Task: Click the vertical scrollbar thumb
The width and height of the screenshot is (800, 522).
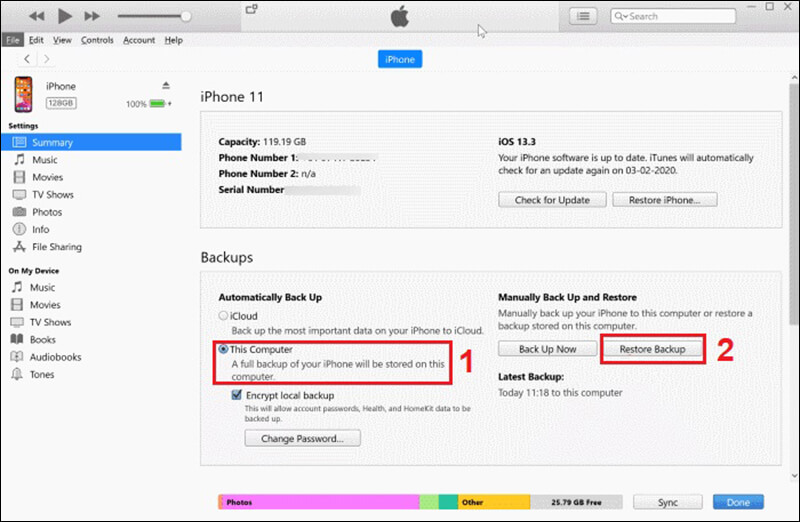Action: tap(794, 204)
